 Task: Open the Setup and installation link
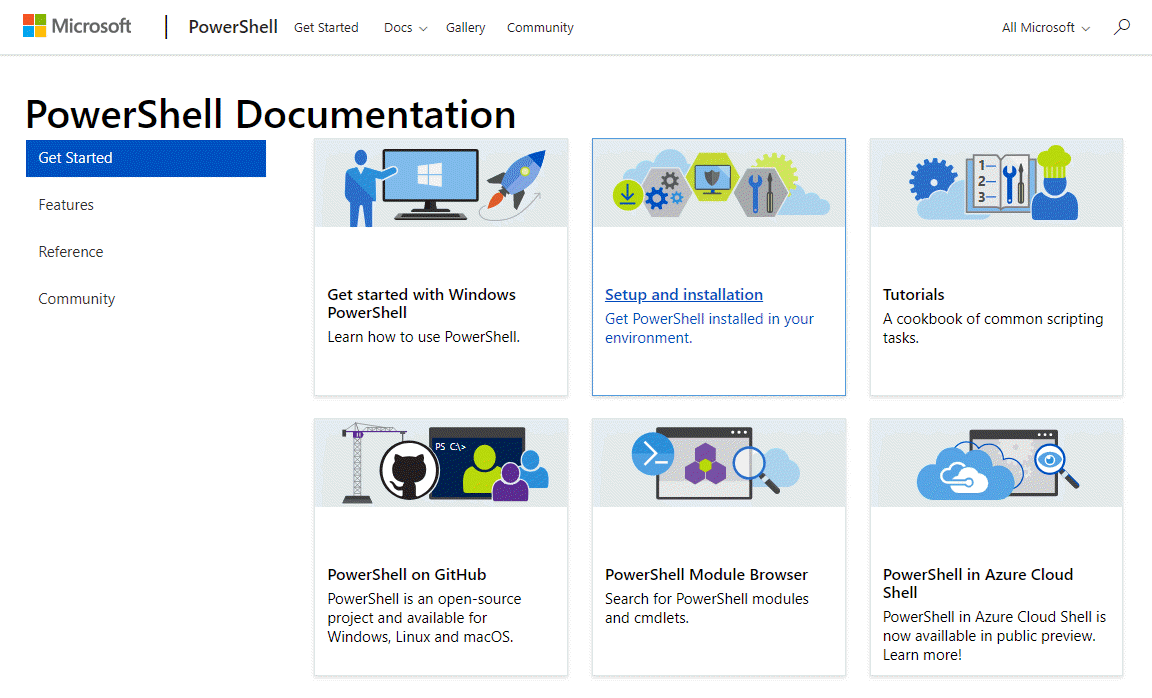[x=683, y=294]
